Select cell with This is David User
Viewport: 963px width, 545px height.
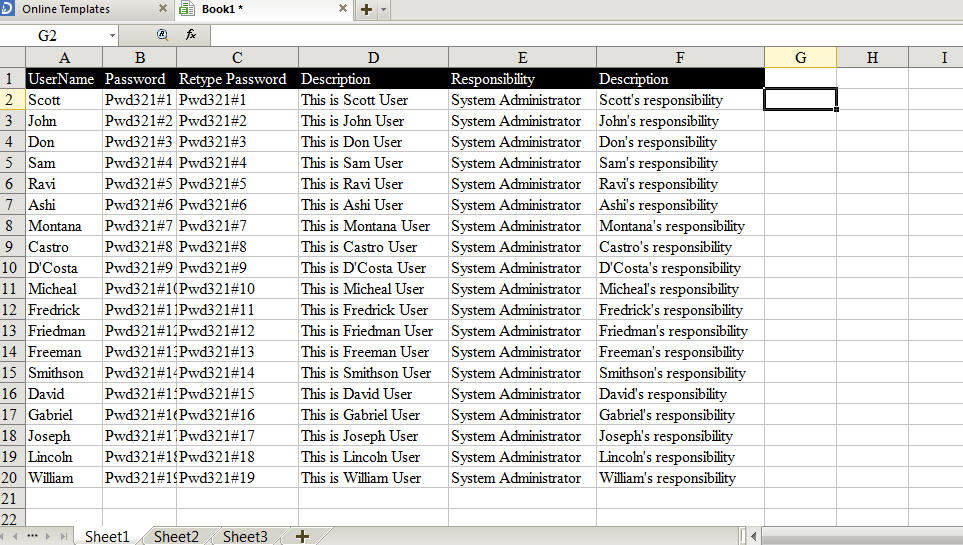click(373, 394)
